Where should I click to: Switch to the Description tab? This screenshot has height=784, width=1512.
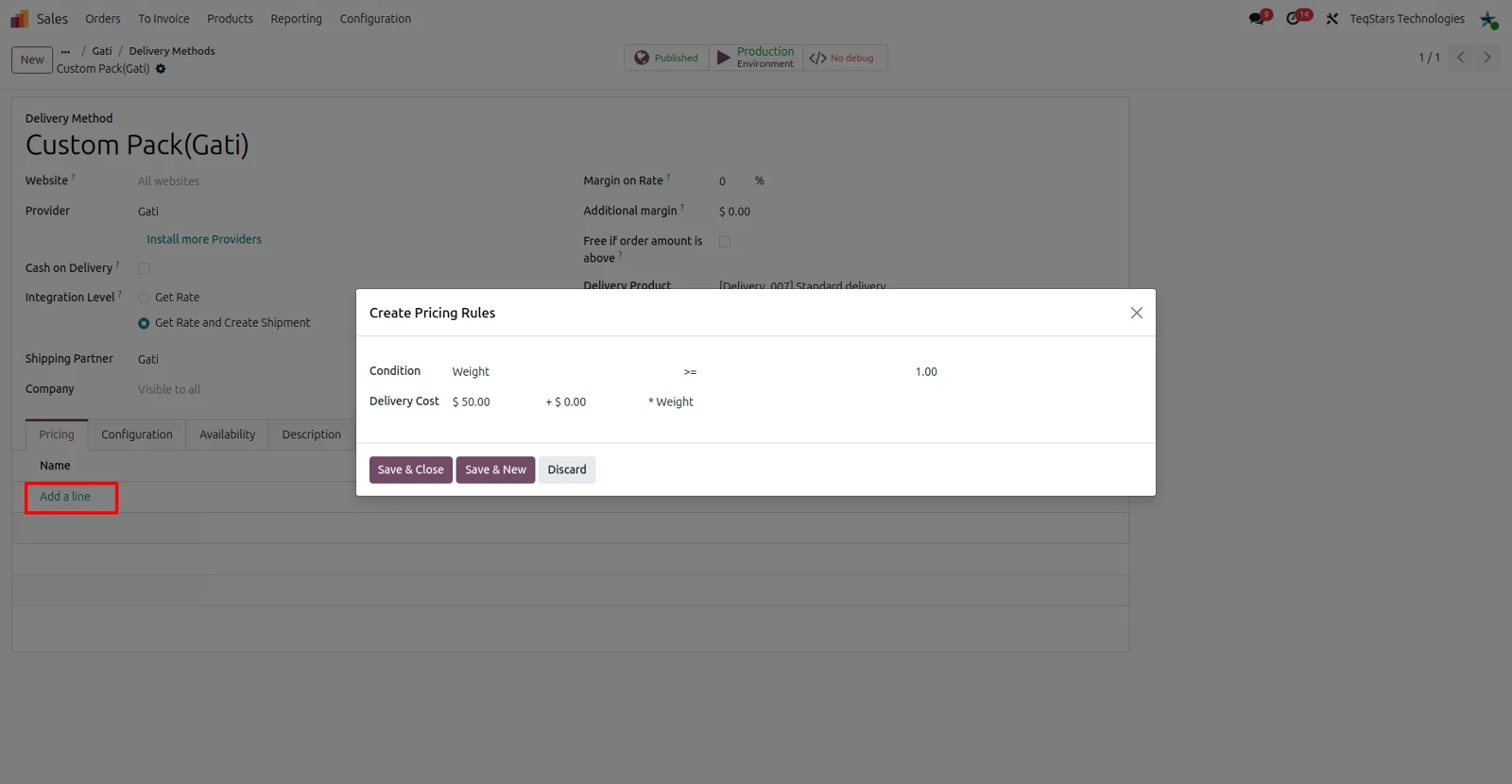click(x=311, y=435)
